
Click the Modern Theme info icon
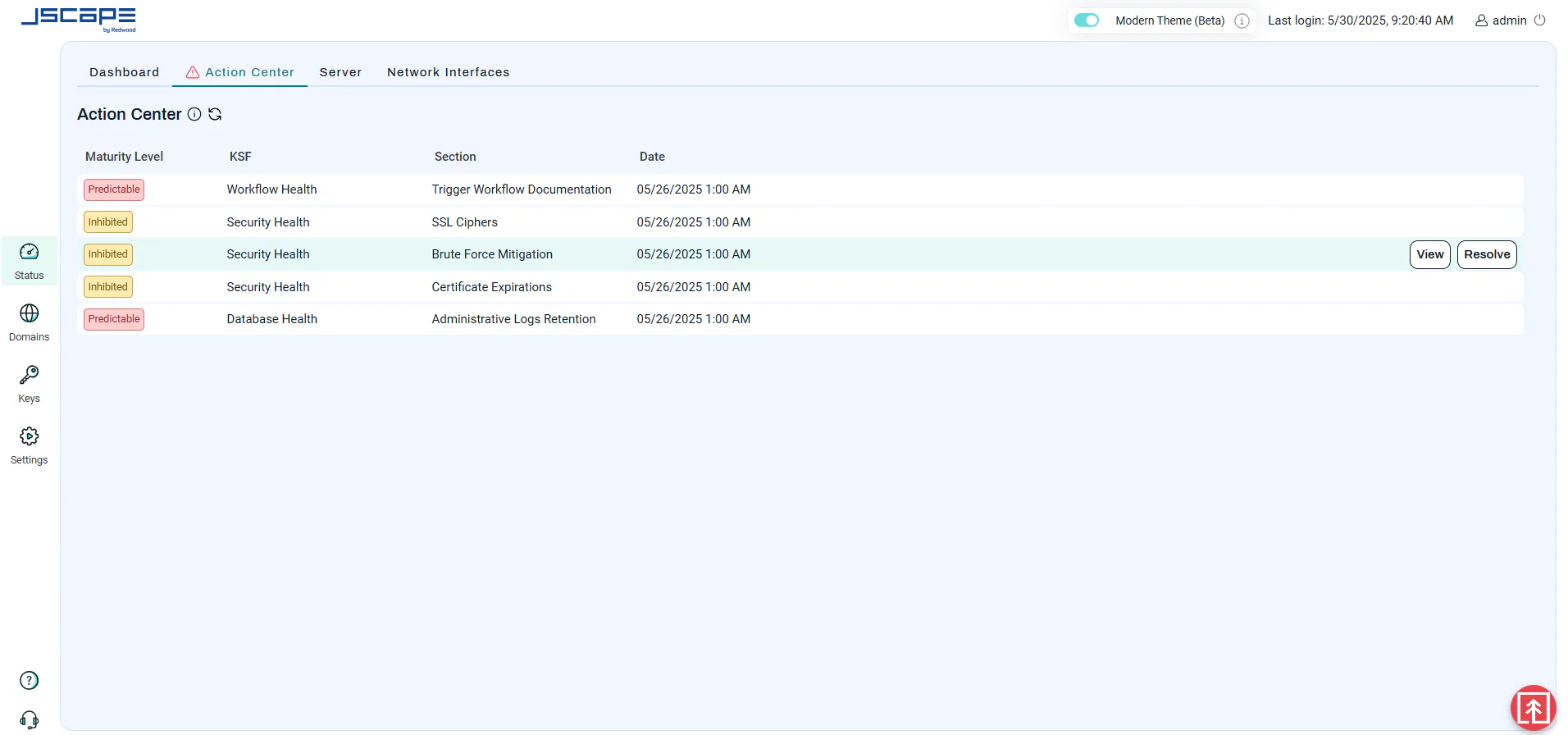(1242, 21)
